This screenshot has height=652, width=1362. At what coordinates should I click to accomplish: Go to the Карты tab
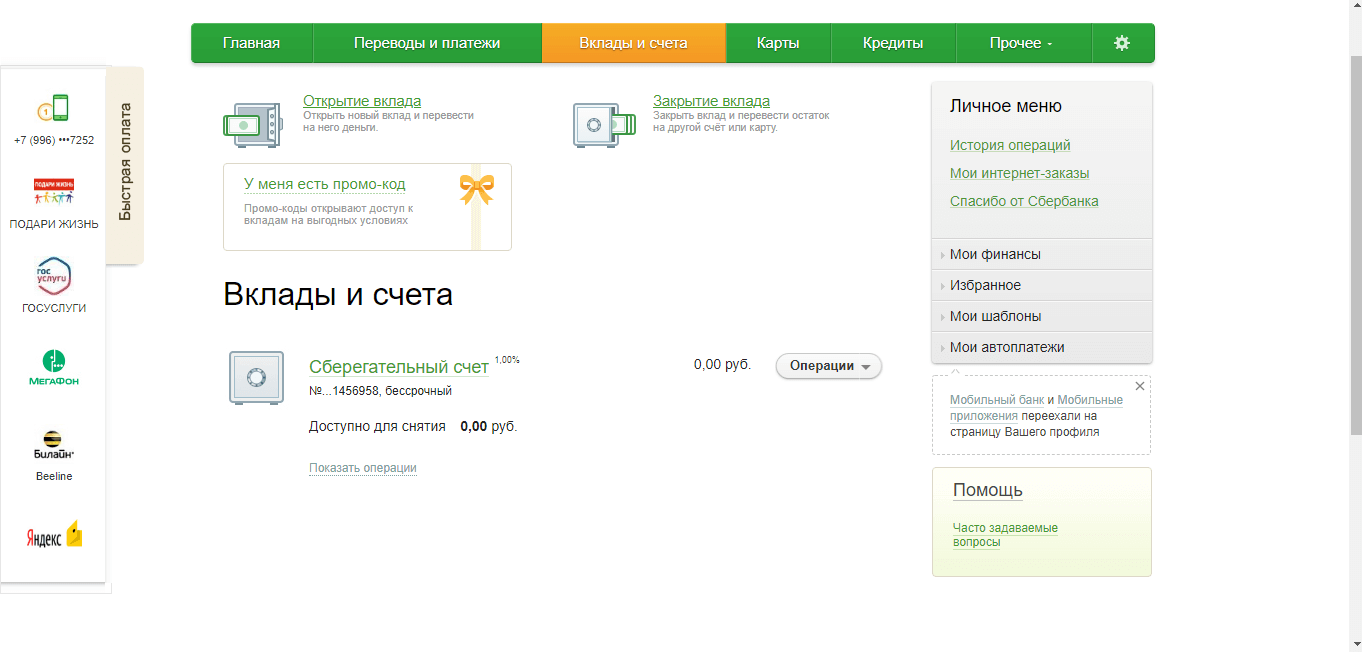[x=778, y=43]
